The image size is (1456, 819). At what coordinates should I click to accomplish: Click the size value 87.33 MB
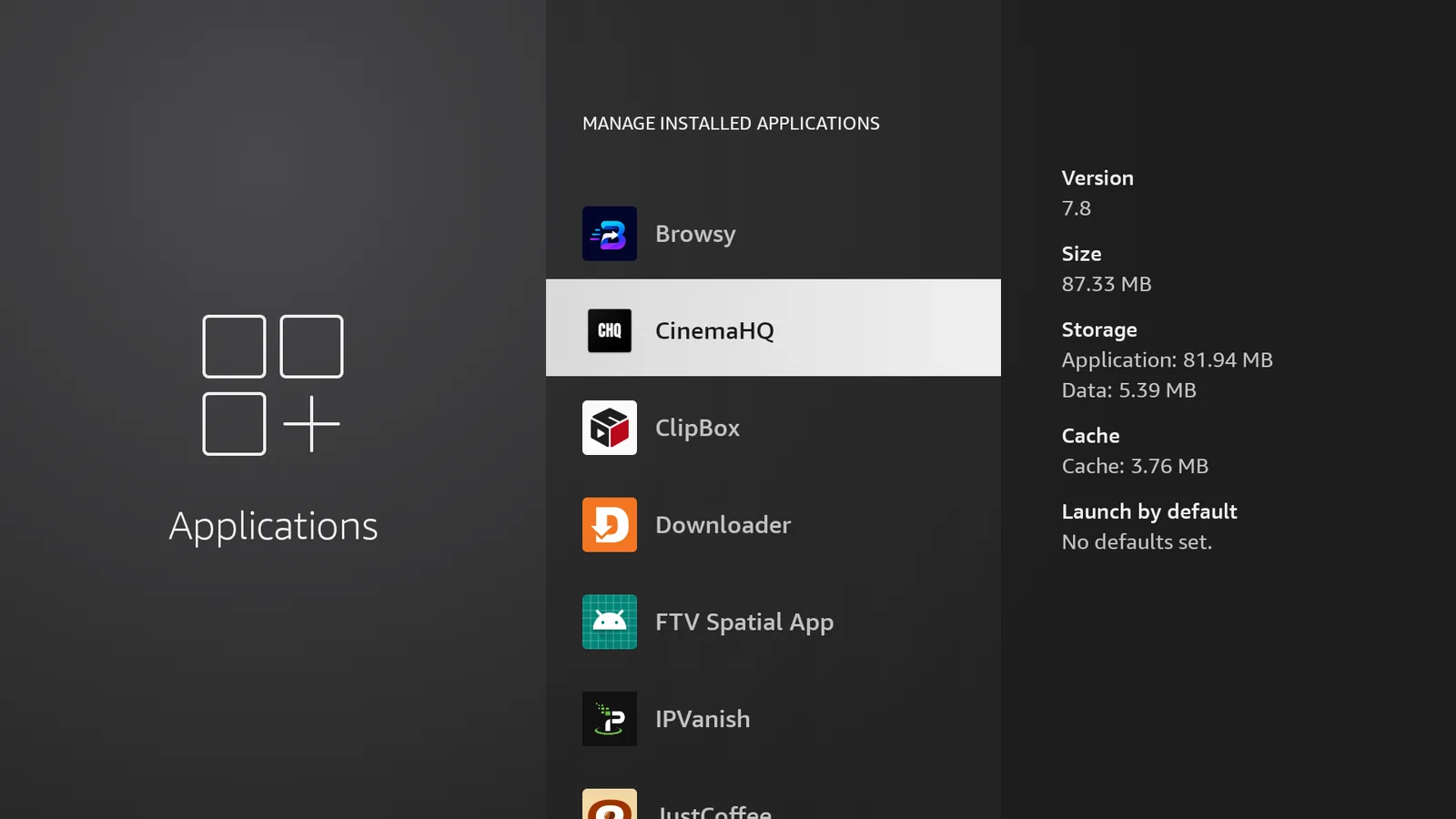(1107, 284)
